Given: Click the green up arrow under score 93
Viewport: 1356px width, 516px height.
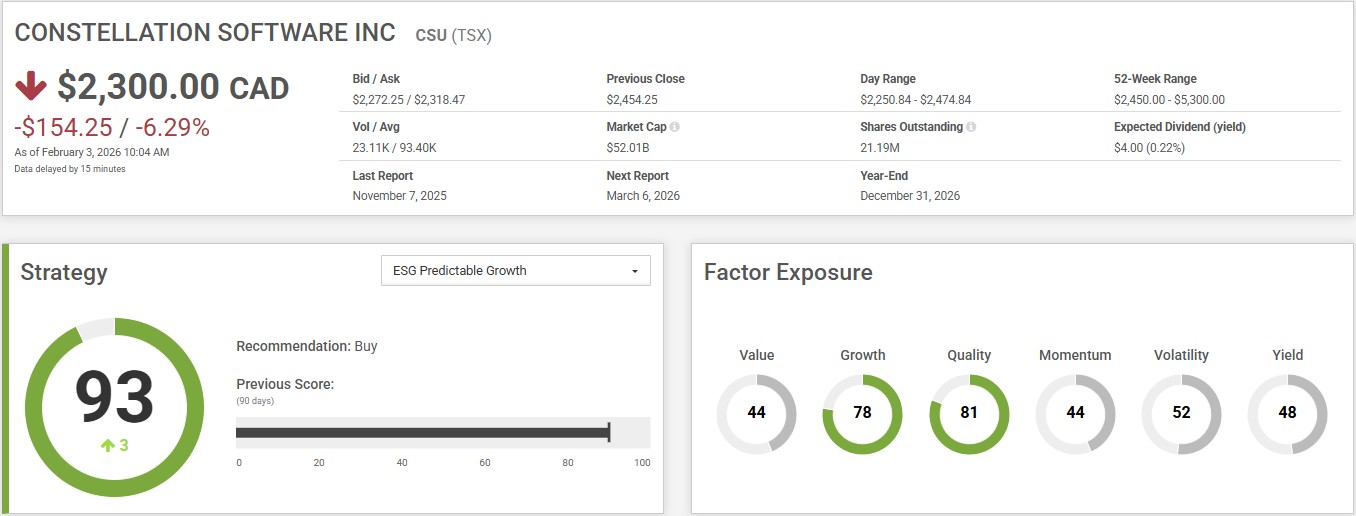Looking at the screenshot, I should (x=107, y=446).
